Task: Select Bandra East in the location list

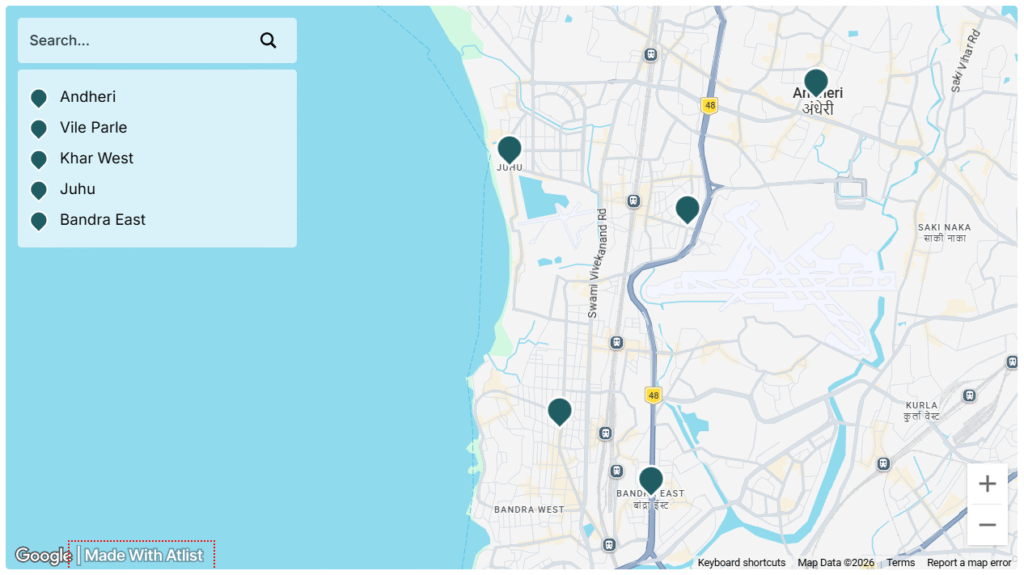Action: tap(102, 220)
